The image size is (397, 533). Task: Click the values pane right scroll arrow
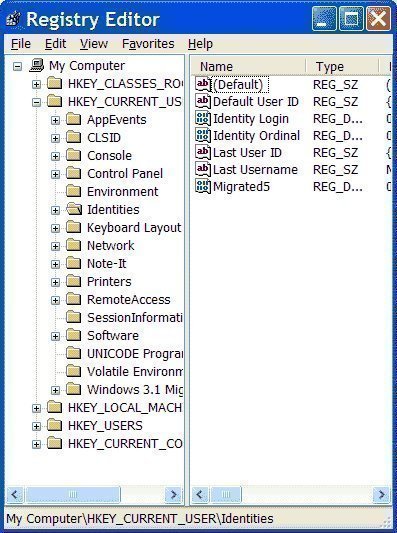point(381,494)
